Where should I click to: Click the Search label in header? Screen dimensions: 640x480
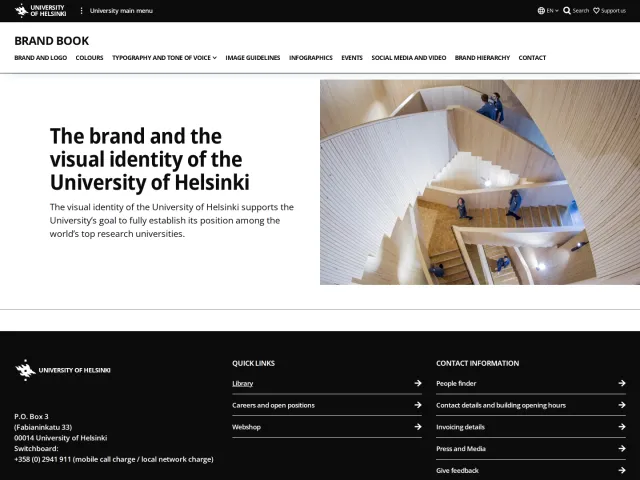580,11
